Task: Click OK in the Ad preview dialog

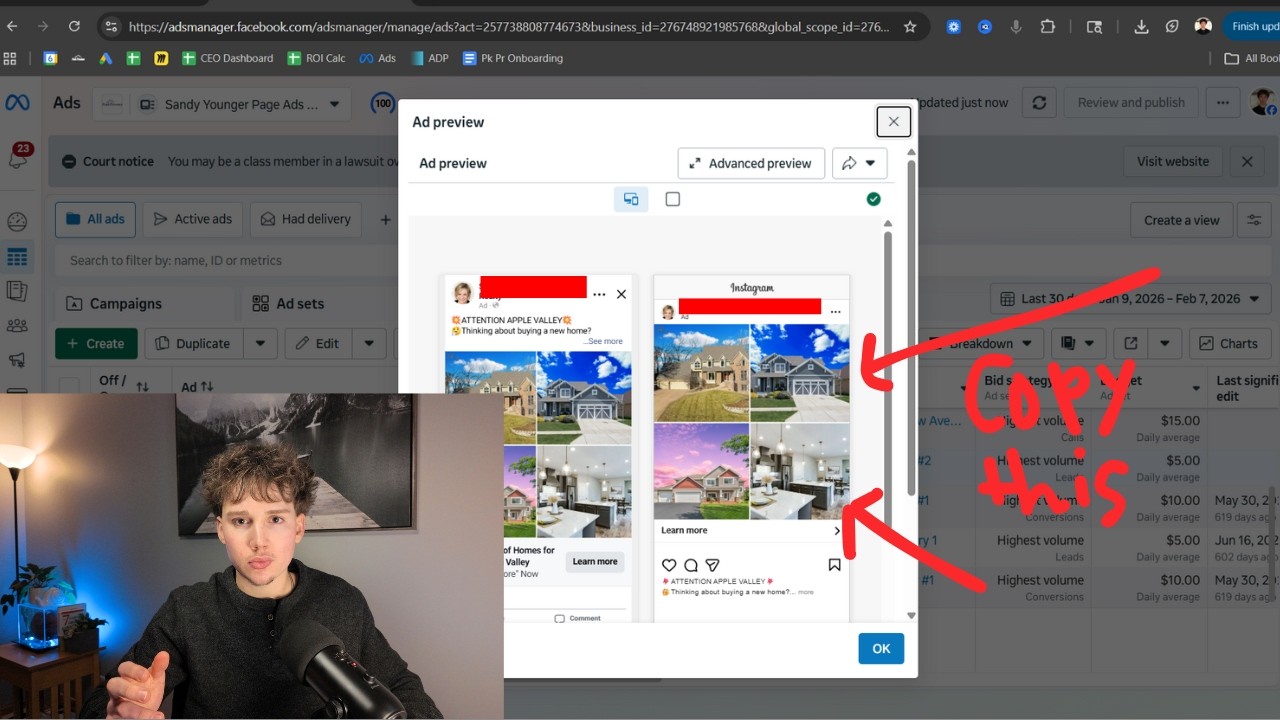Action: click(881, 648)
